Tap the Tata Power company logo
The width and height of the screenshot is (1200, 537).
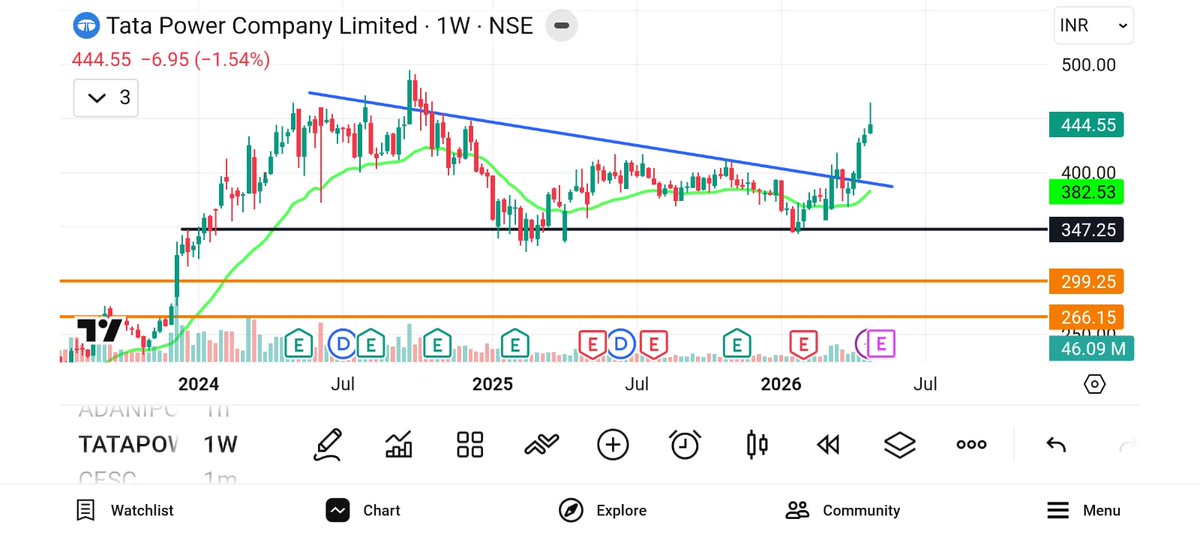tap(87, 25)
